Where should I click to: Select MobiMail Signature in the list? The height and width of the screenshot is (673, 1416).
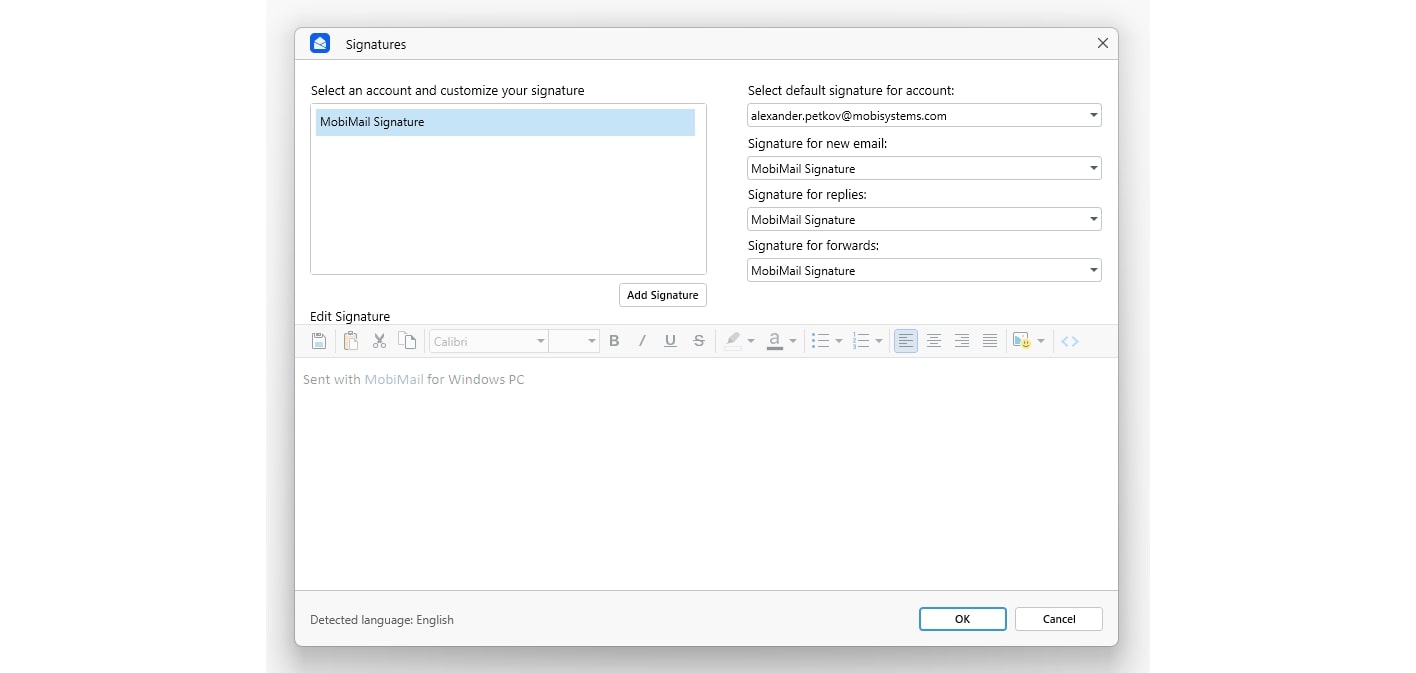pos(505,122)
